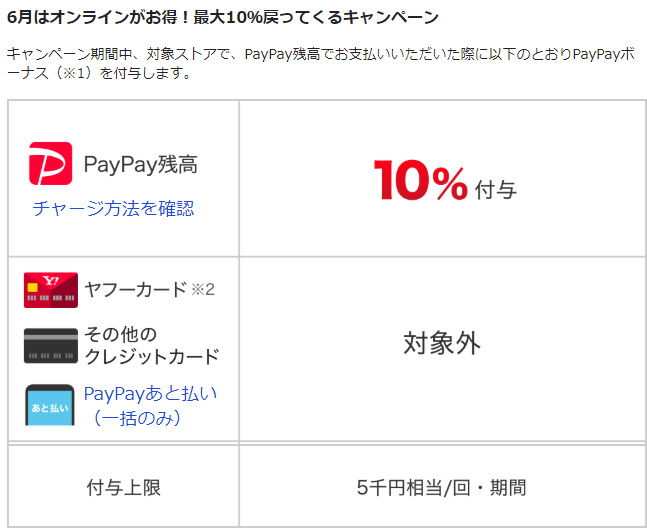Click the red PayPay logo icon
Image resolution: width=647 pixels, height=529 pixels.
click(50, 163)
